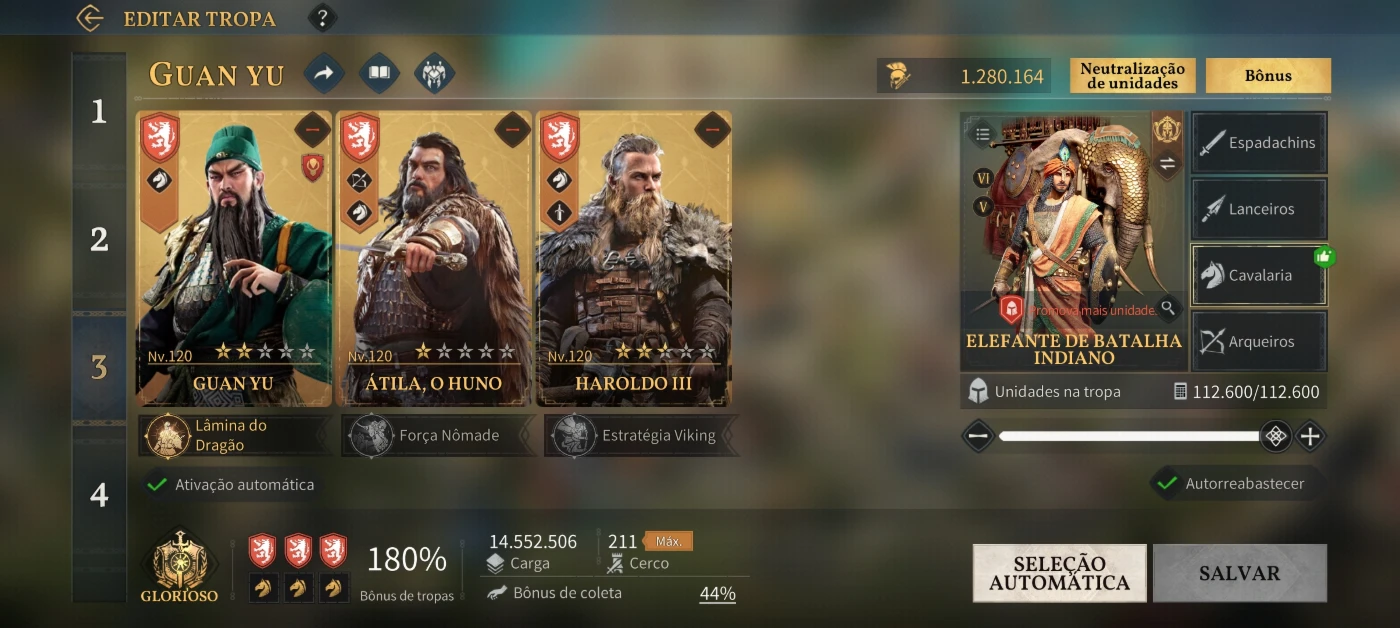Click the share arrow icon beside Guan Yu

click(x=324, y=73)
